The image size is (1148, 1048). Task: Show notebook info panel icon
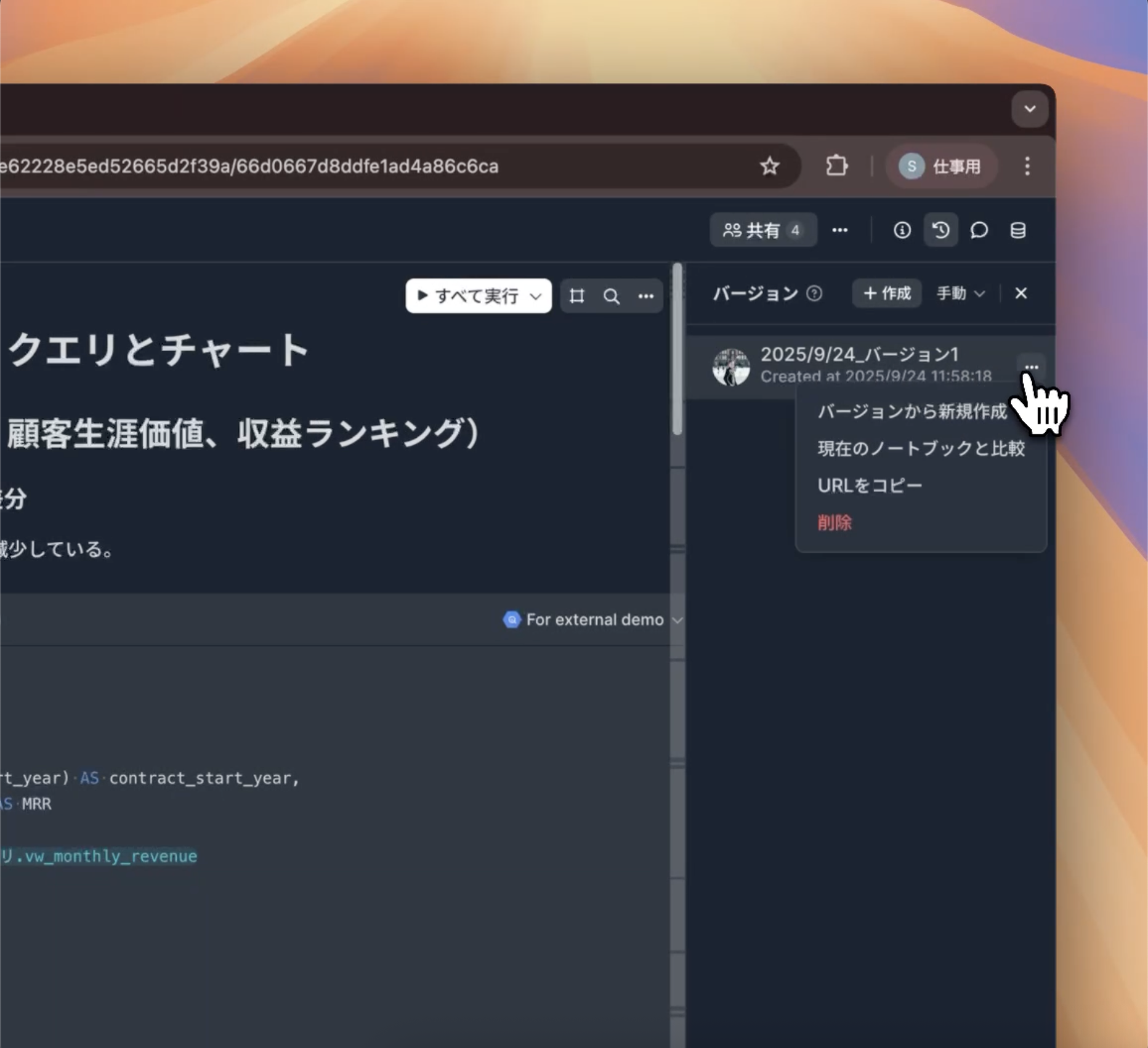point(902,230)
